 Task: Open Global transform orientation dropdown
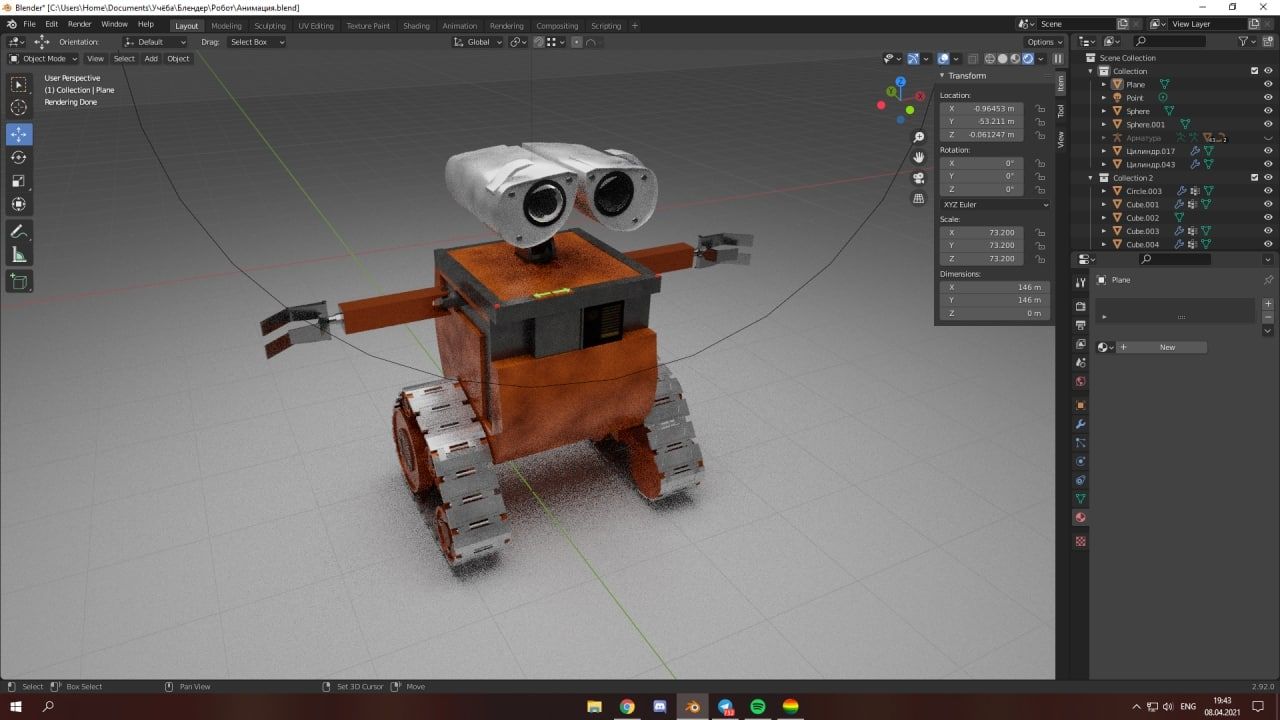click(x=478, y=42)
